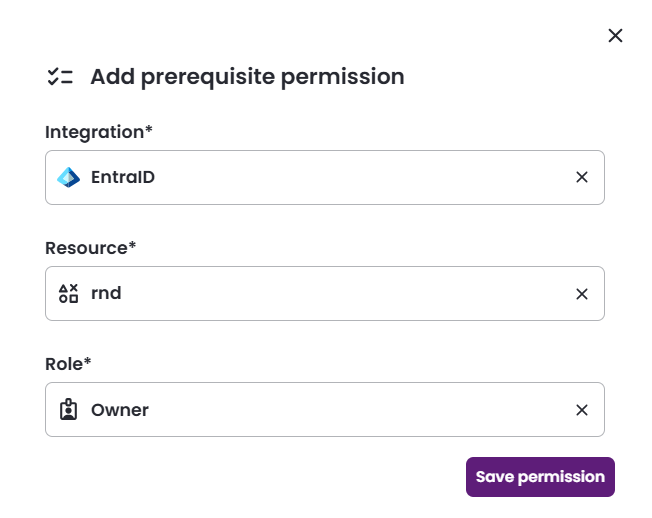Click the shapes icon in Resource field
The height and width of the screenshot is (518, 652).
68,294
